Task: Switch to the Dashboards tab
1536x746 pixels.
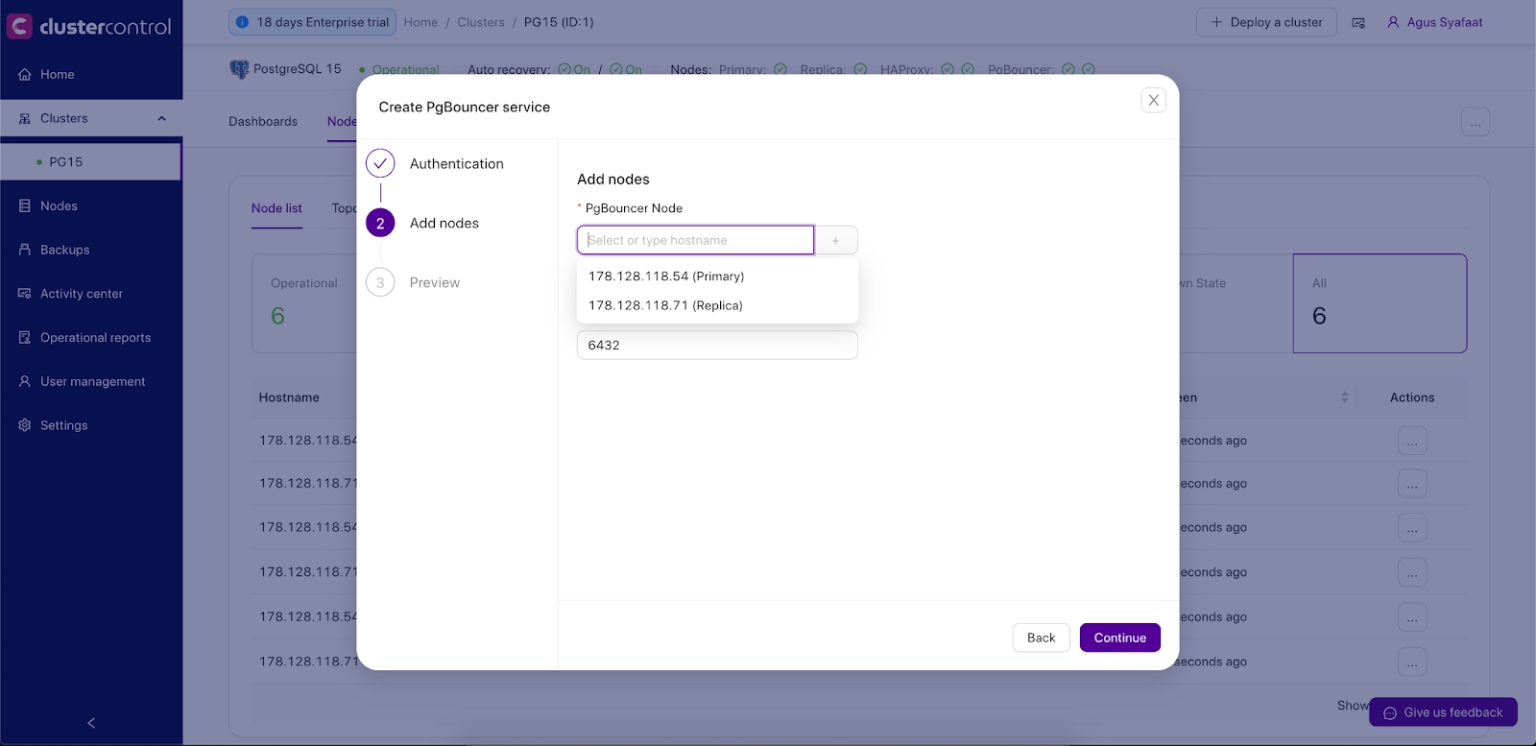Action: click(x=262, y=121)
